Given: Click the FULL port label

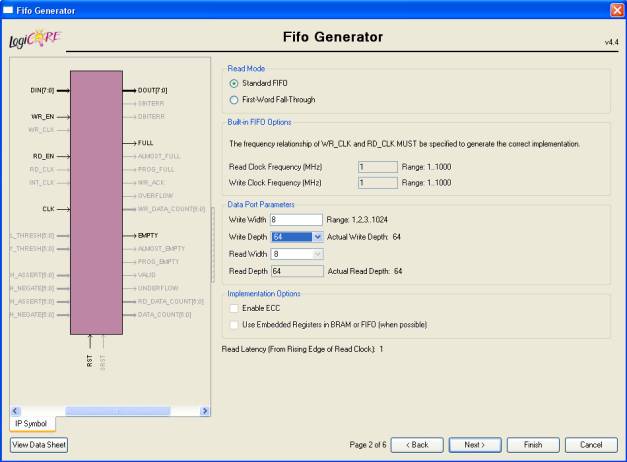Looking at the screenshot, I should coord(145,143).
